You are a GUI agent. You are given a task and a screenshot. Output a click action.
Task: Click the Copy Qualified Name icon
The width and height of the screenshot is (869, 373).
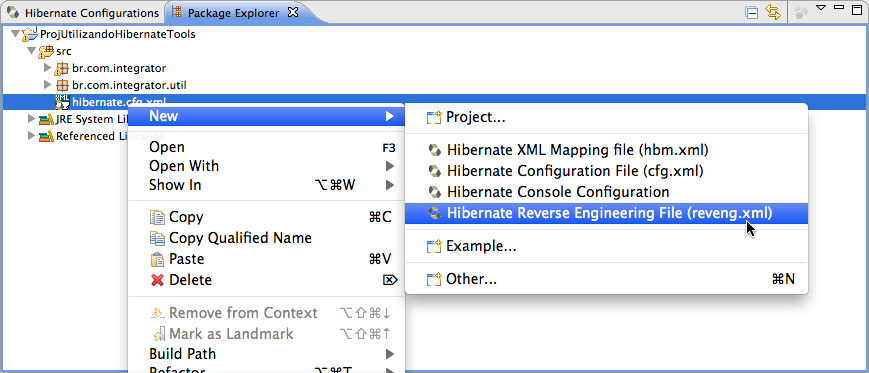pos(157,238)
